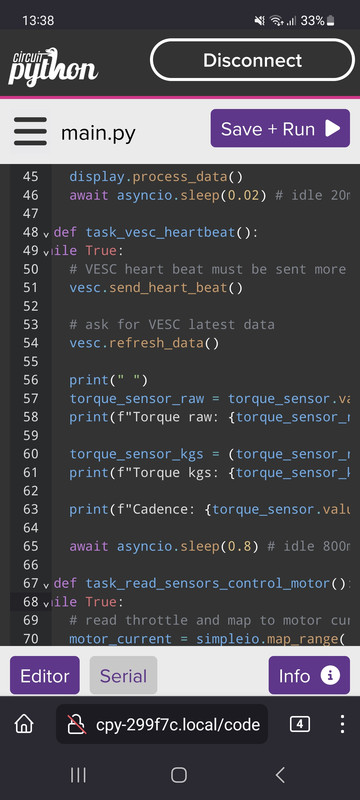The width and height of the screenshot is (360, 800).
Task: Click the CircuitPython logo
Action: [54, 66]
